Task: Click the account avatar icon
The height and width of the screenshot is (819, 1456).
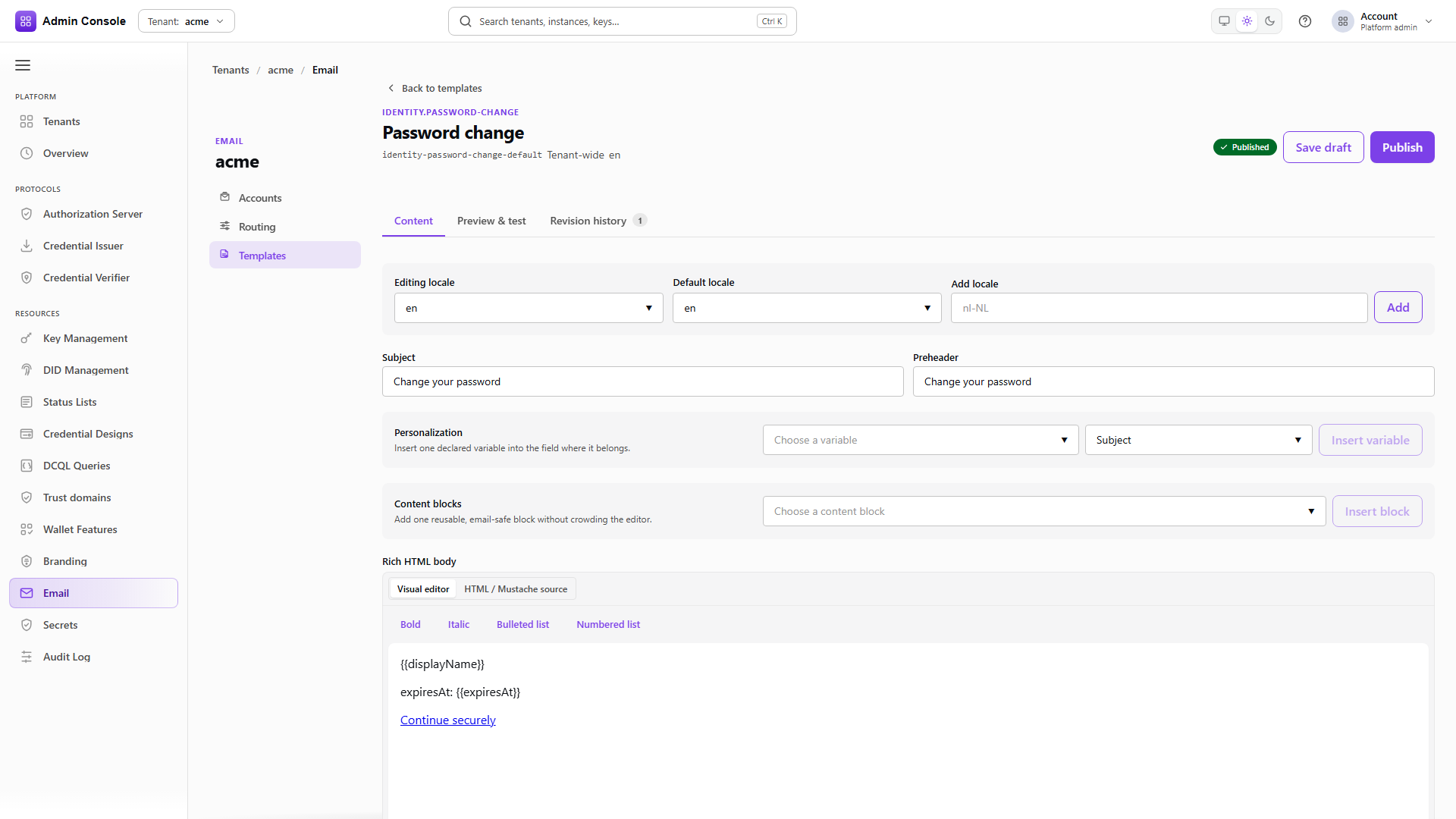Action: [1343, 21]
